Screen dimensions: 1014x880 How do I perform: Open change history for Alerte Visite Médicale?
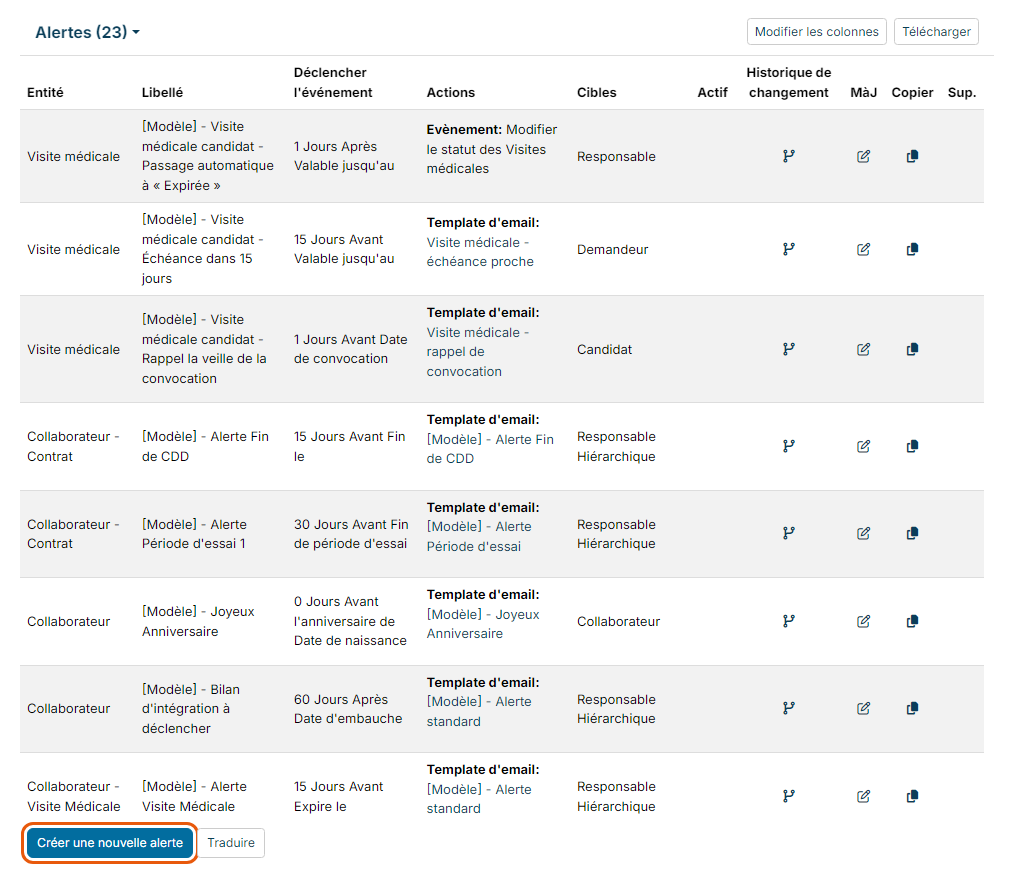pos(788,797)
